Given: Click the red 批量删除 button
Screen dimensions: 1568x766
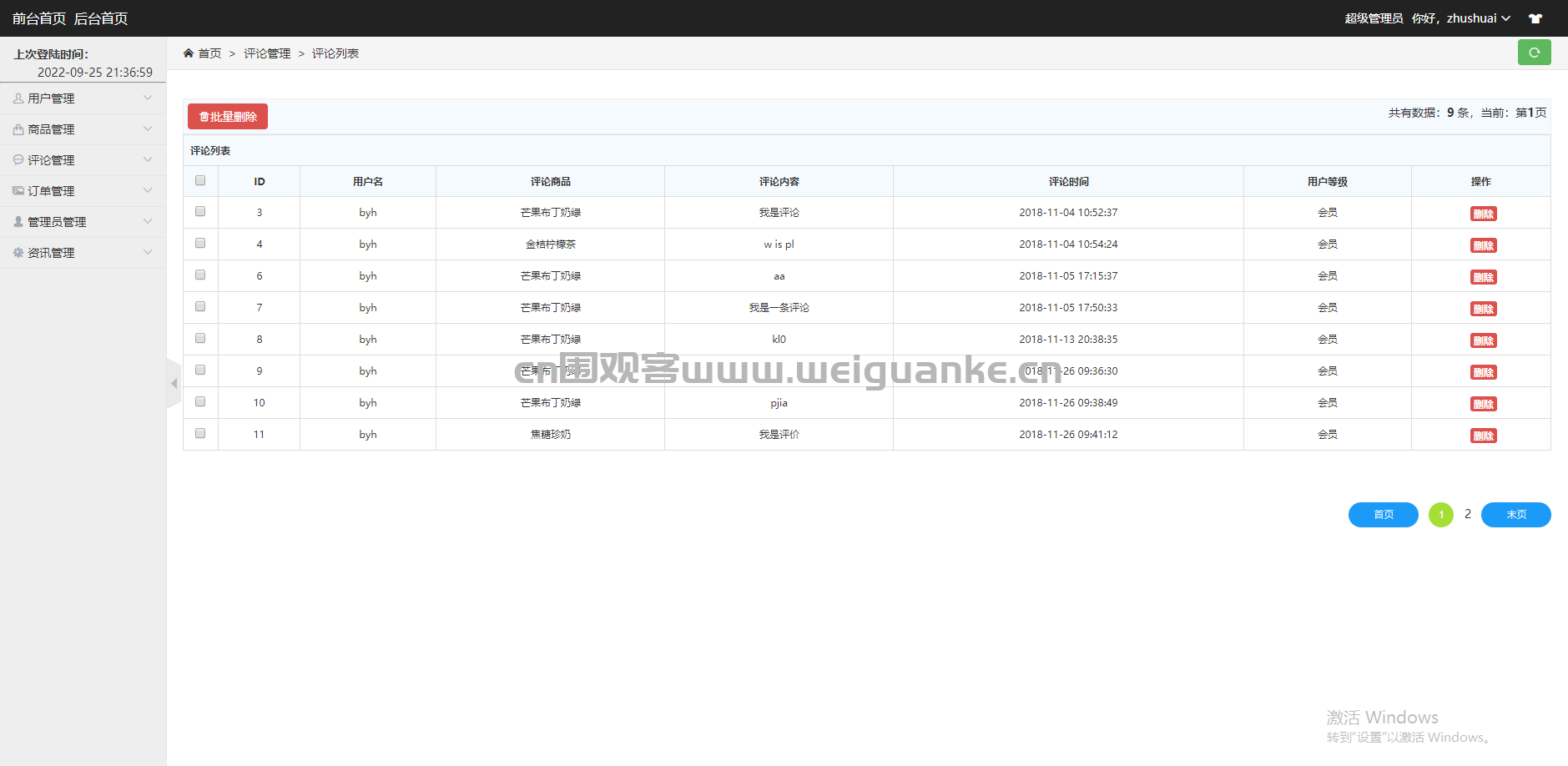Looking at the screenshot, I should pyautogui.click(x=228, y=117).
